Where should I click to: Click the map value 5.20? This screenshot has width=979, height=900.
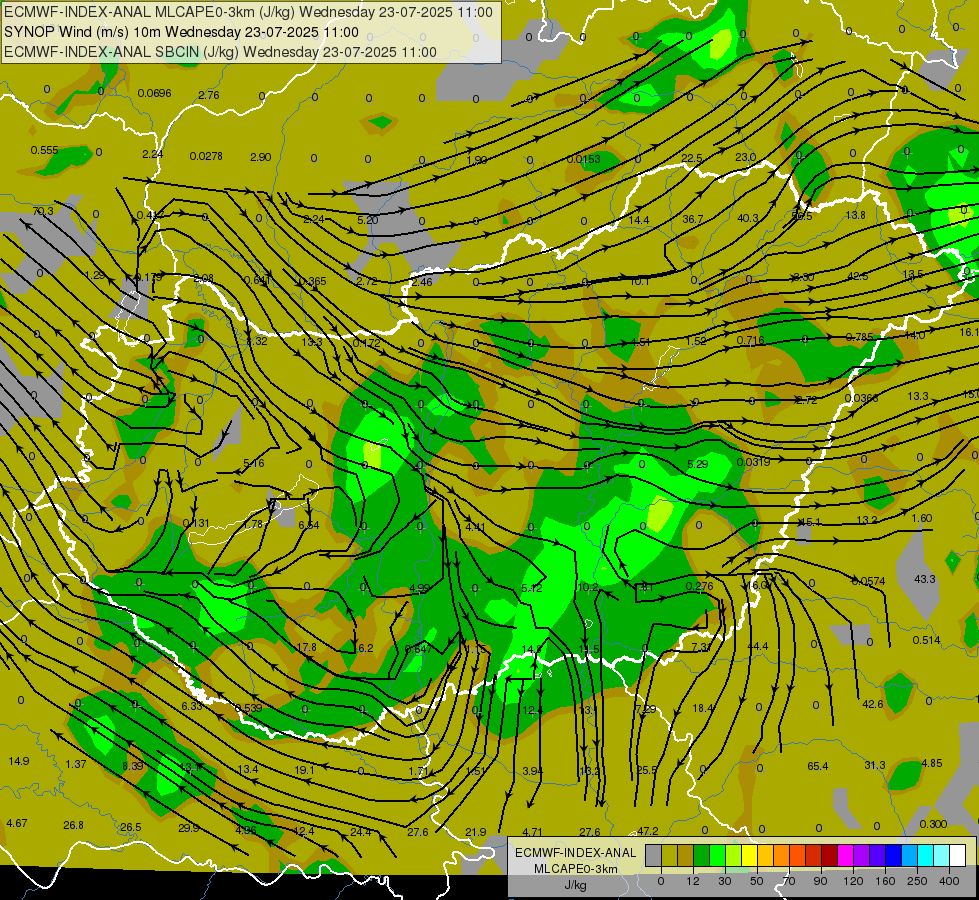click(x=368, y=220)
